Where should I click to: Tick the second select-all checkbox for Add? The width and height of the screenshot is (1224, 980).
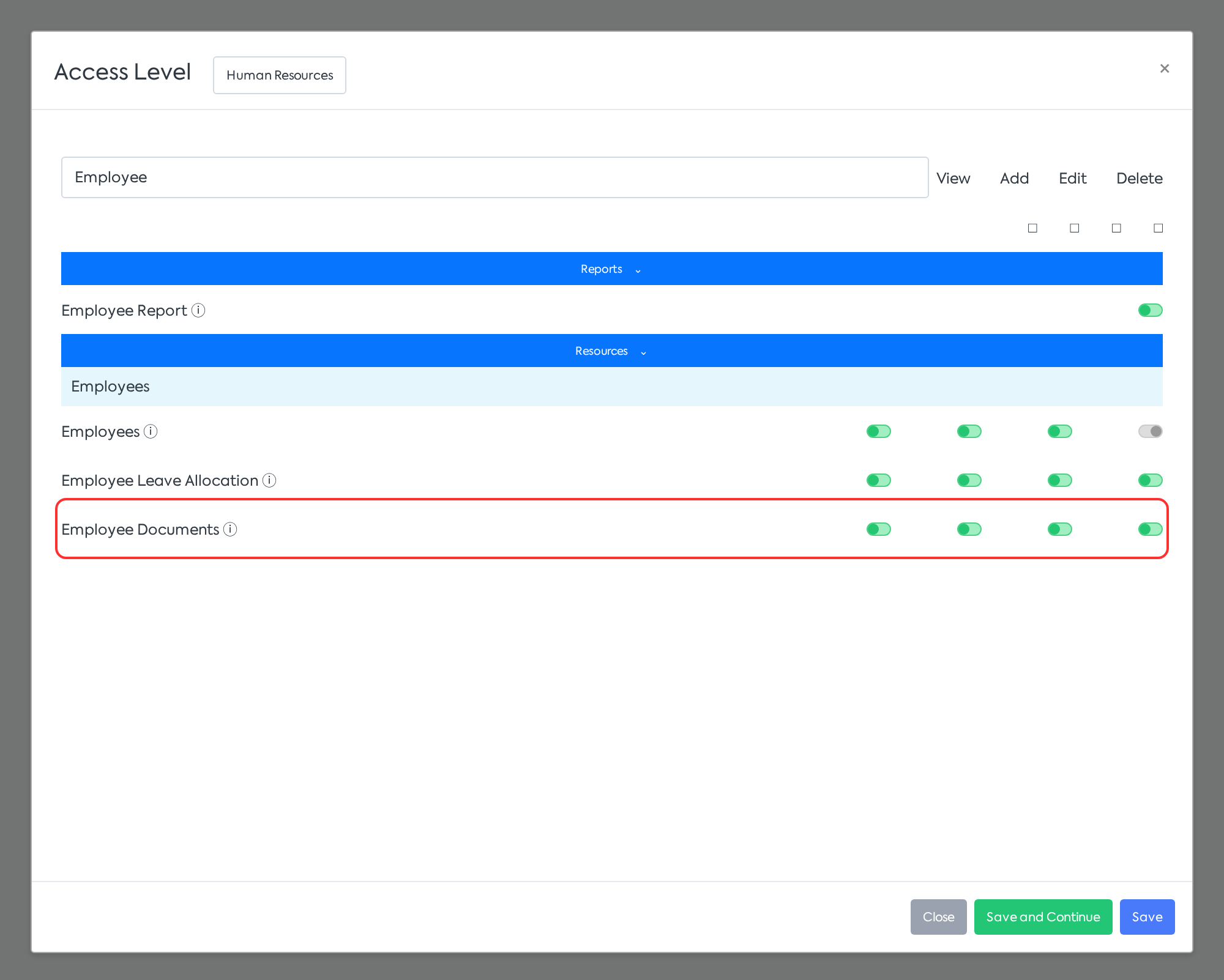[1074, 228]
